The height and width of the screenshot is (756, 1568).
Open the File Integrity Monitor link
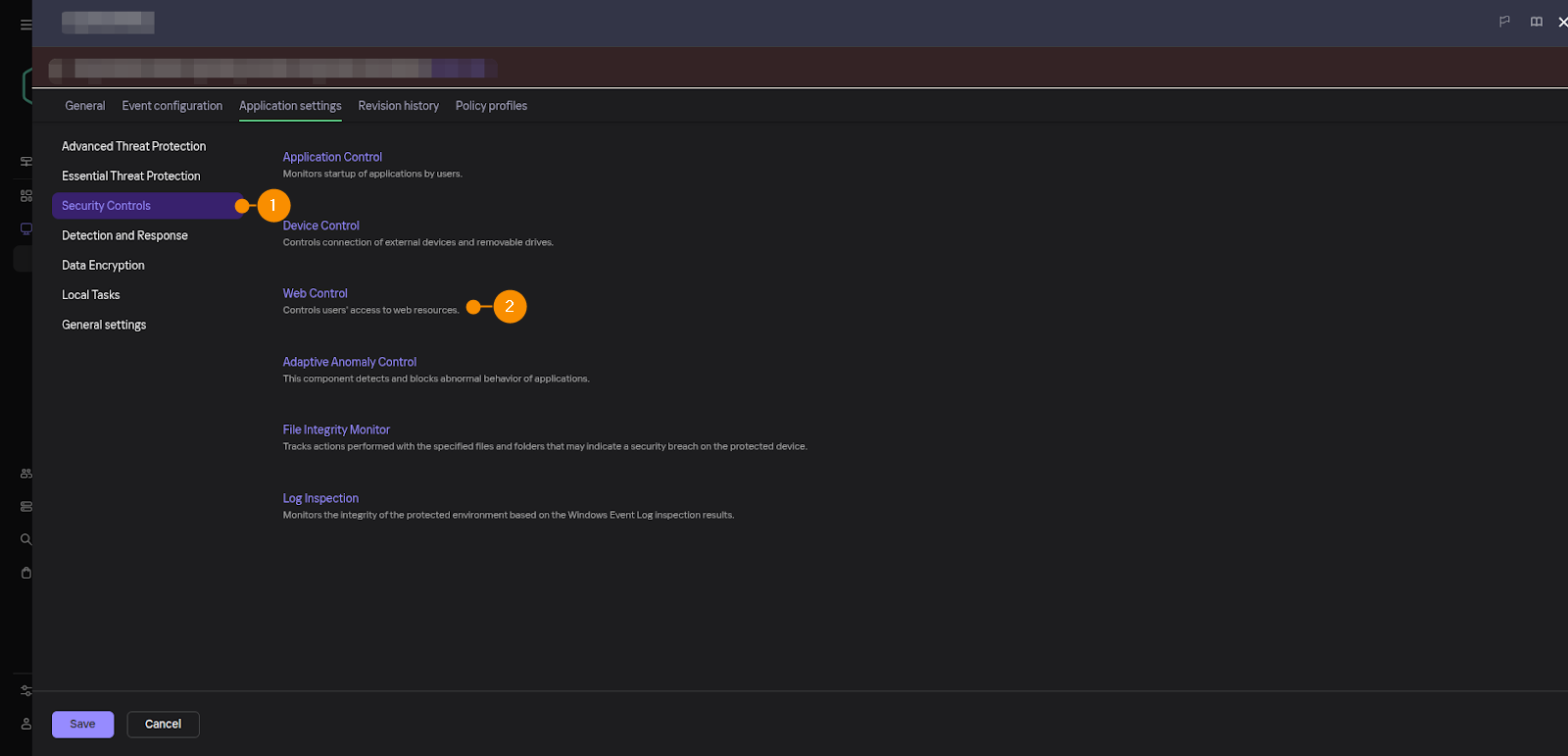pyautogui.click(x=336, y=429)
